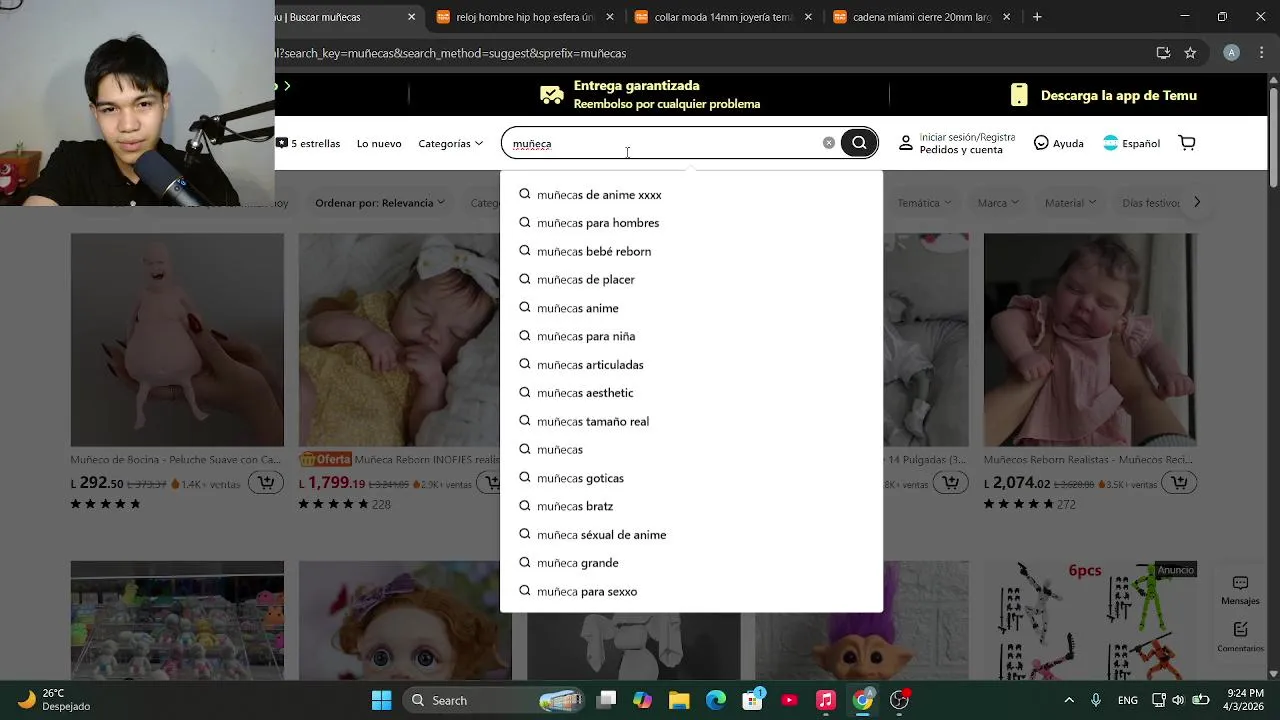Open the Muñecos Reborn Realistas baby doll thumbnail
This screenshot has height=720, width=1280.
[1090, 340]
